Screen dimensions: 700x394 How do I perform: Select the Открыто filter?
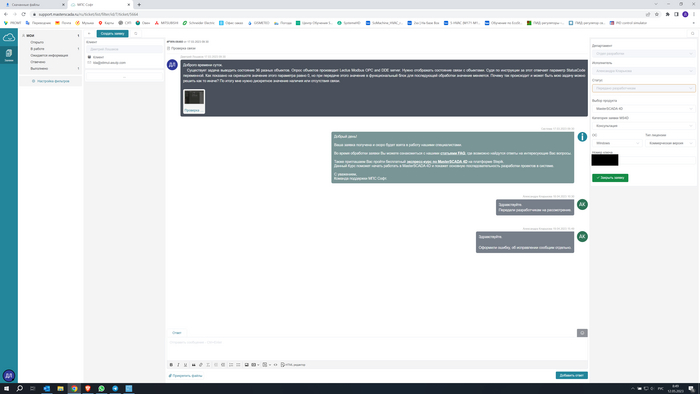37,42
